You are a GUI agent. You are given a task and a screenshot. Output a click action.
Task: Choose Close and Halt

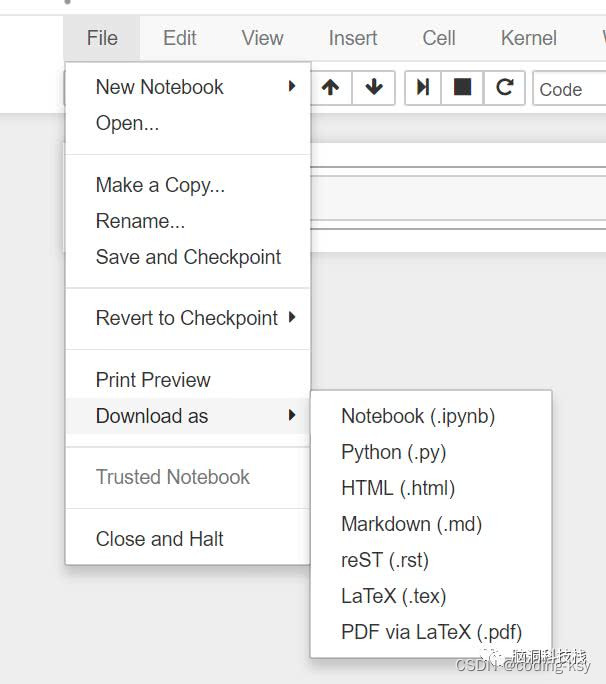click(x=188, y=539)
